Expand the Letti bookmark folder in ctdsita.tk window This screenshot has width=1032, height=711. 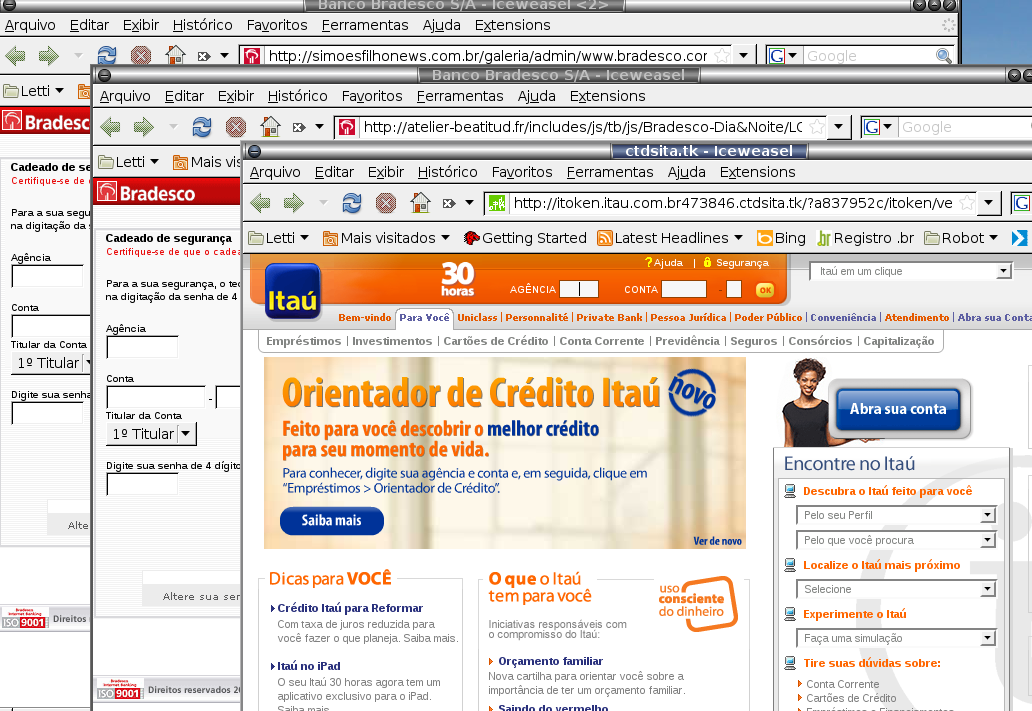click(x=278, y=238)
